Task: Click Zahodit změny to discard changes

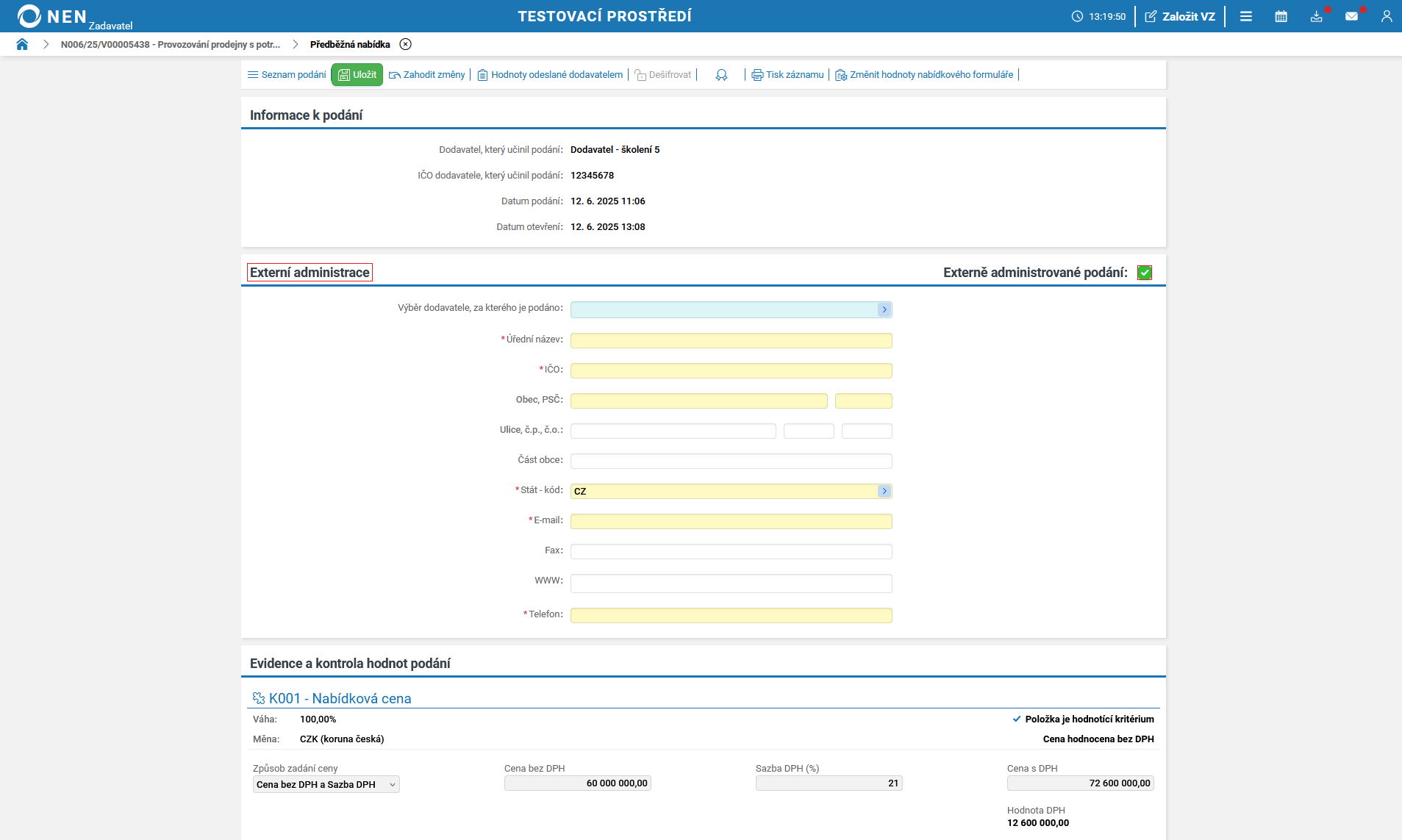Action: tap(427, 75)
